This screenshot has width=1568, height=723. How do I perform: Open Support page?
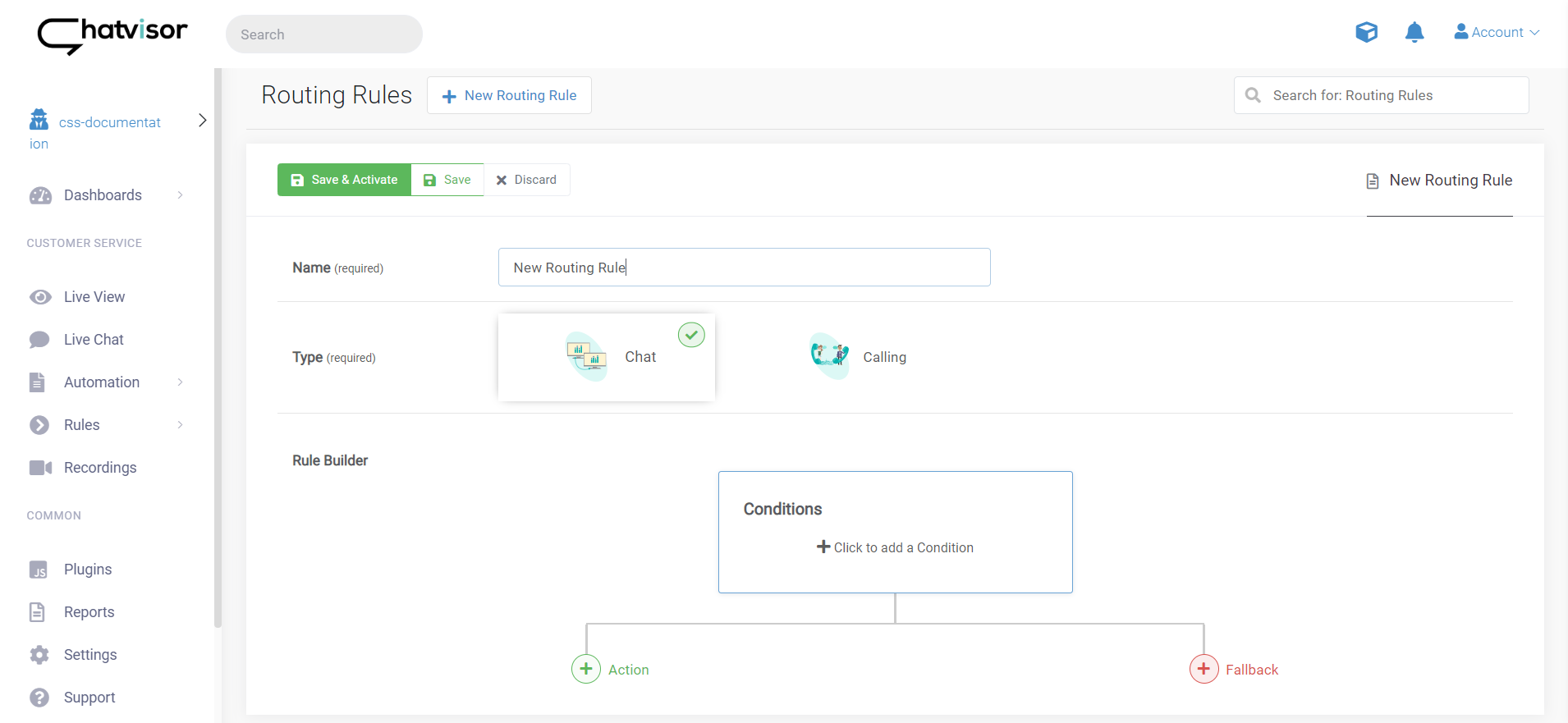click(x=89, y=698)
